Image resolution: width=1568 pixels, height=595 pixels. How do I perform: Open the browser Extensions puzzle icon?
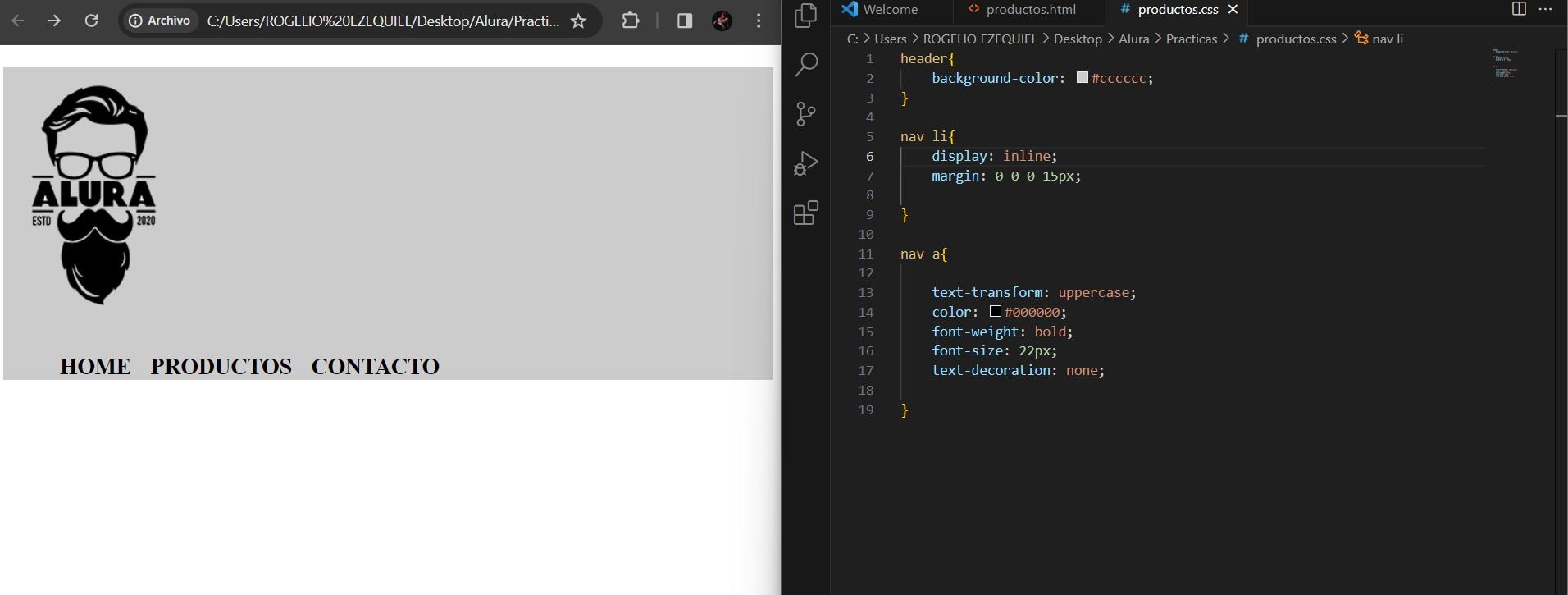click(x=631, y=21)
